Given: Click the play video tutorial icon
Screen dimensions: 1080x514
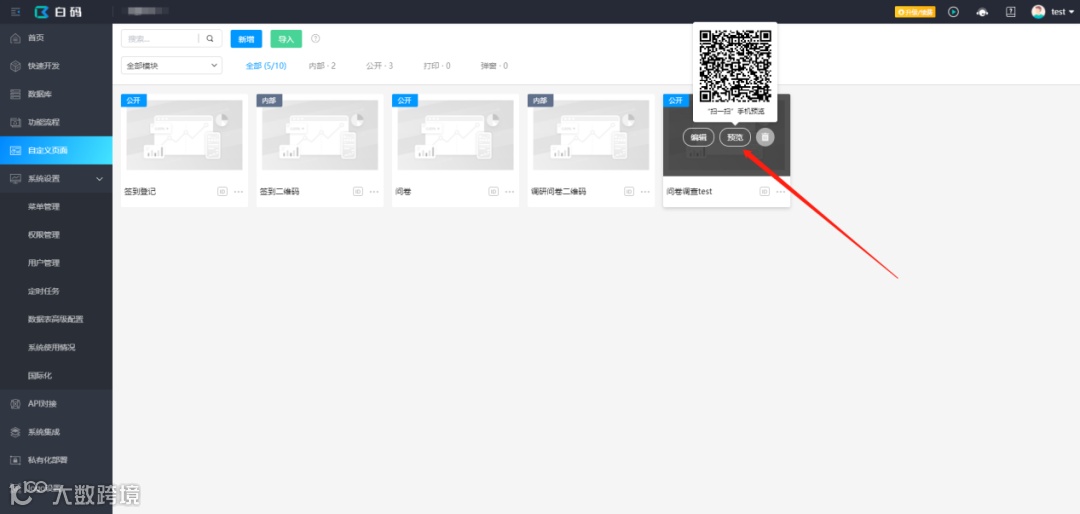Looking at the screenshot, I should [x=953, y=12].
